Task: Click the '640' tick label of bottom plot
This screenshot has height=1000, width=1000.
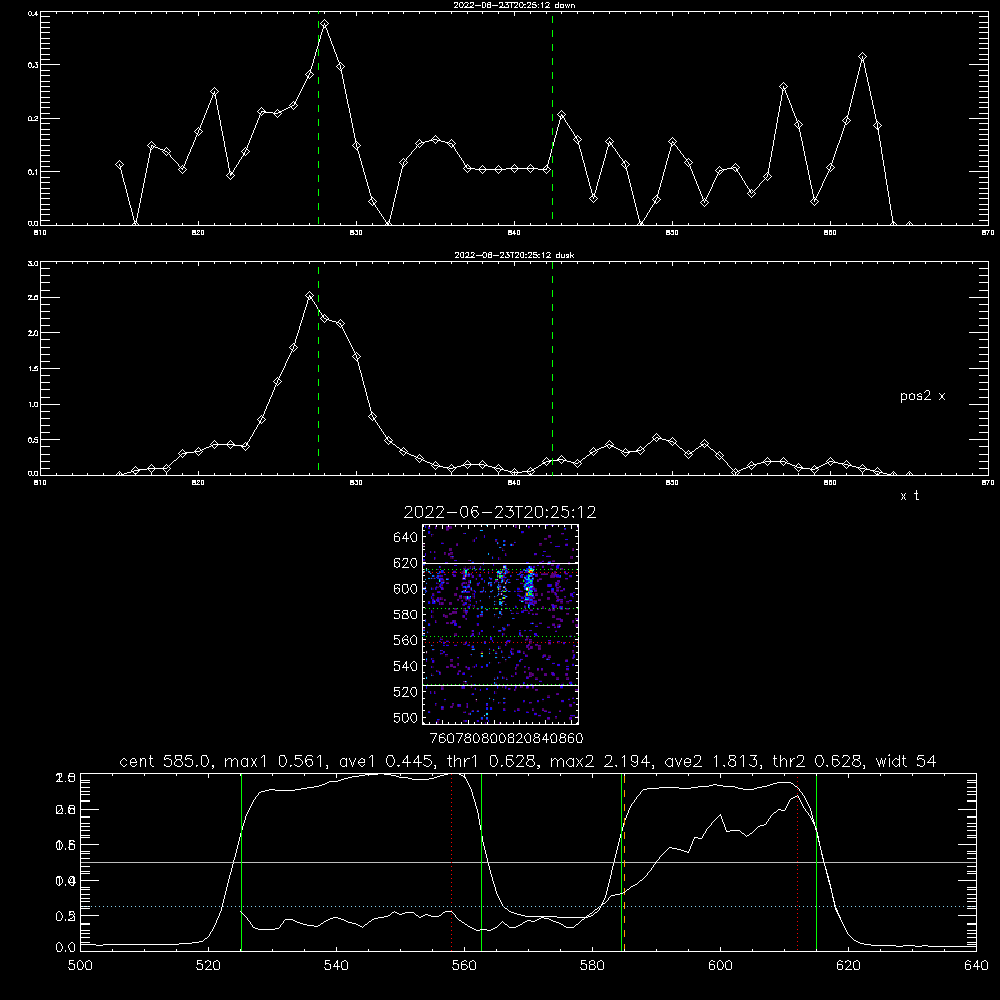Action: (x=976, y=966)
